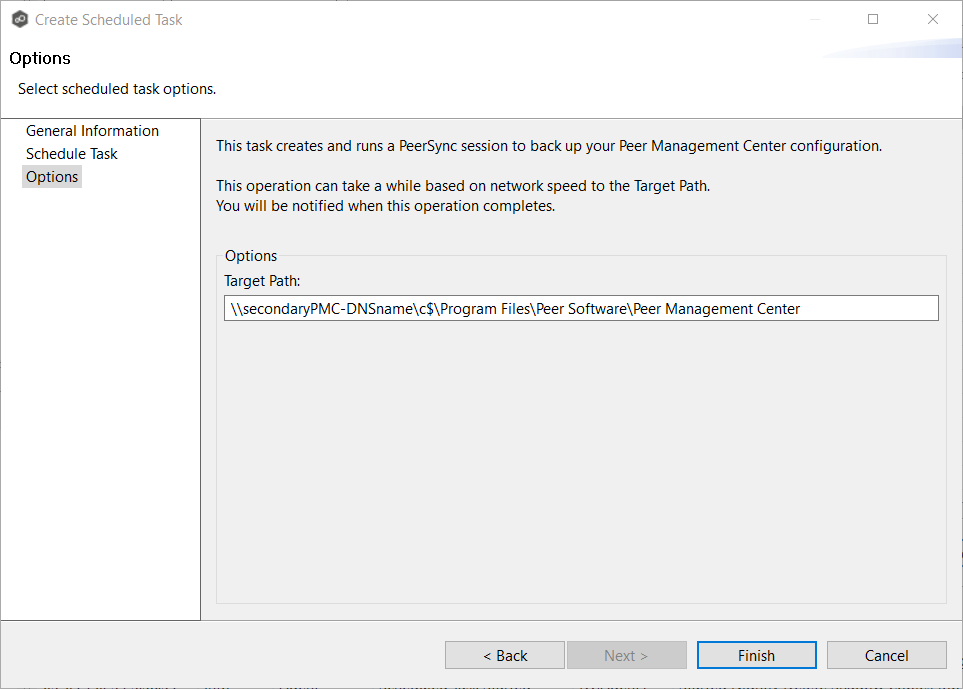Click the grayed-out Next button
This screenshot has height=689, width=963.
pyautogui.click(x=626, y=655)
